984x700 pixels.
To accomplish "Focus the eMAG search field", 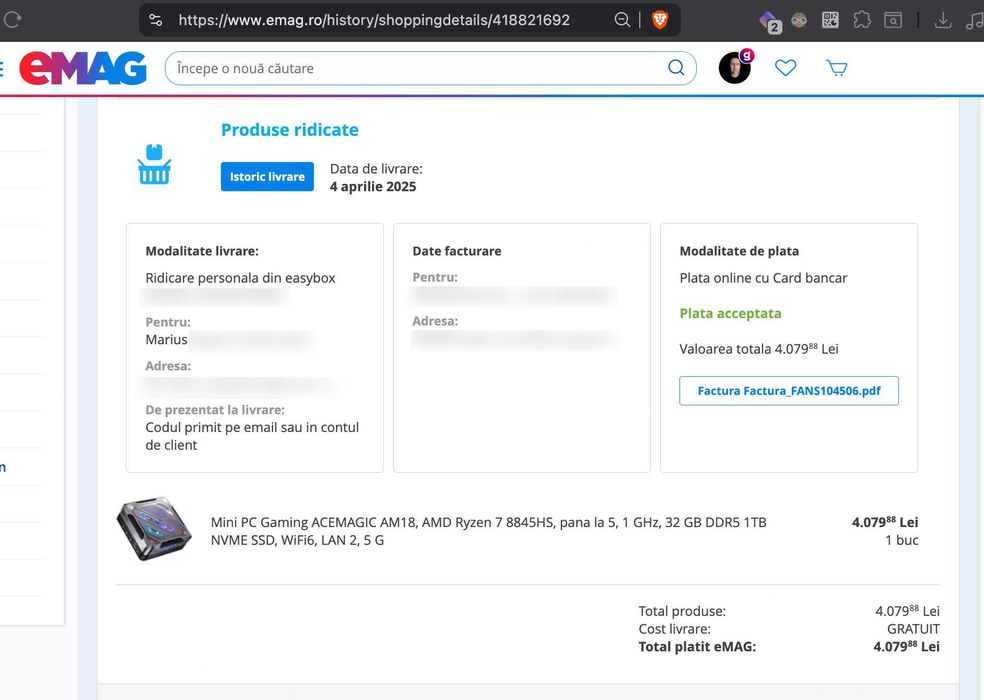I will (415, 68).
